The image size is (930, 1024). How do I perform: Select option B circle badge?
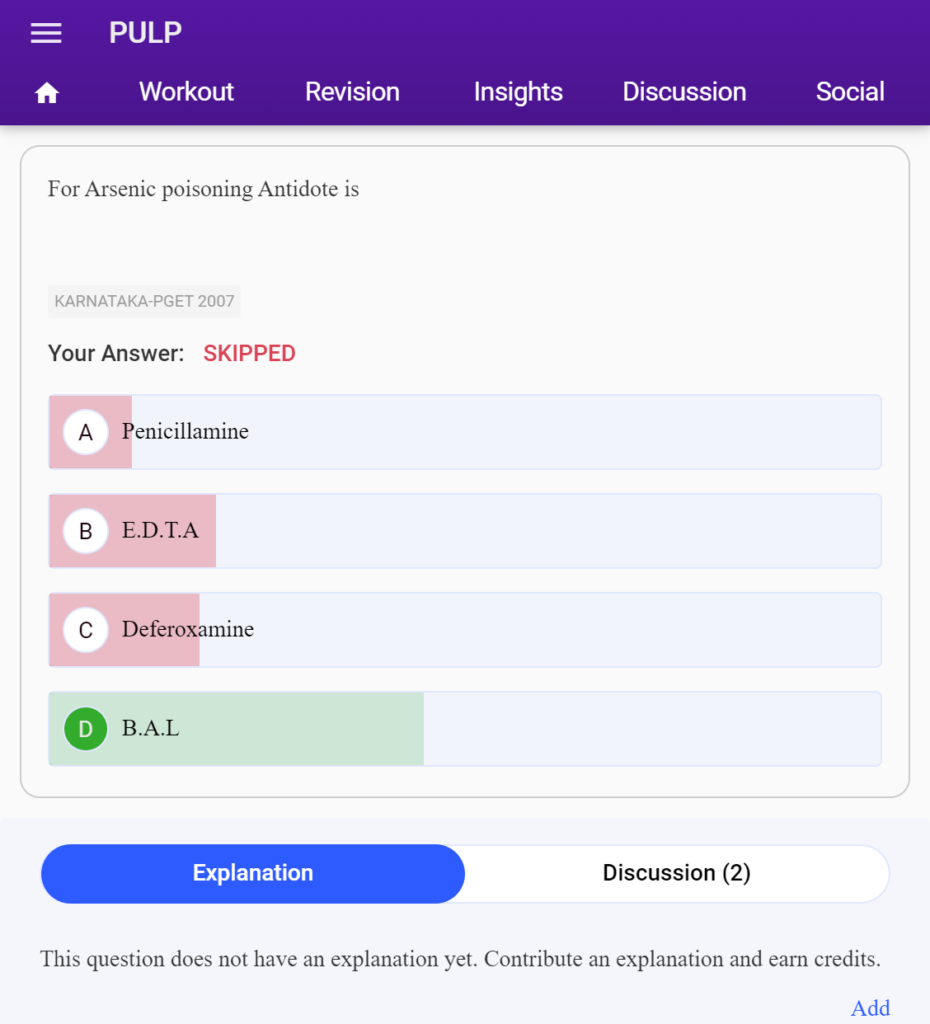86,531
